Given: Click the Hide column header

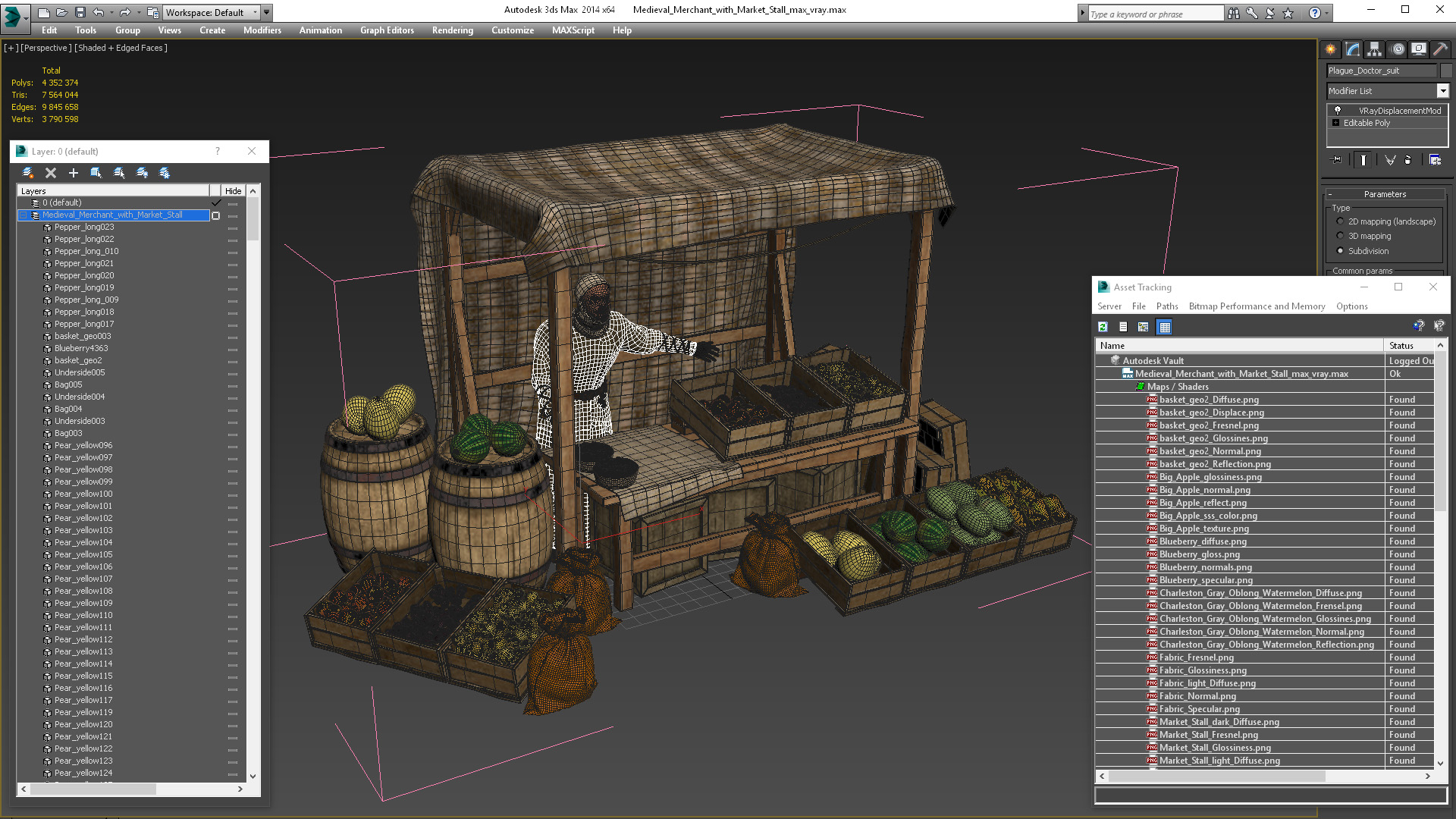Looking at the screenshot, I should coord(234,191).
